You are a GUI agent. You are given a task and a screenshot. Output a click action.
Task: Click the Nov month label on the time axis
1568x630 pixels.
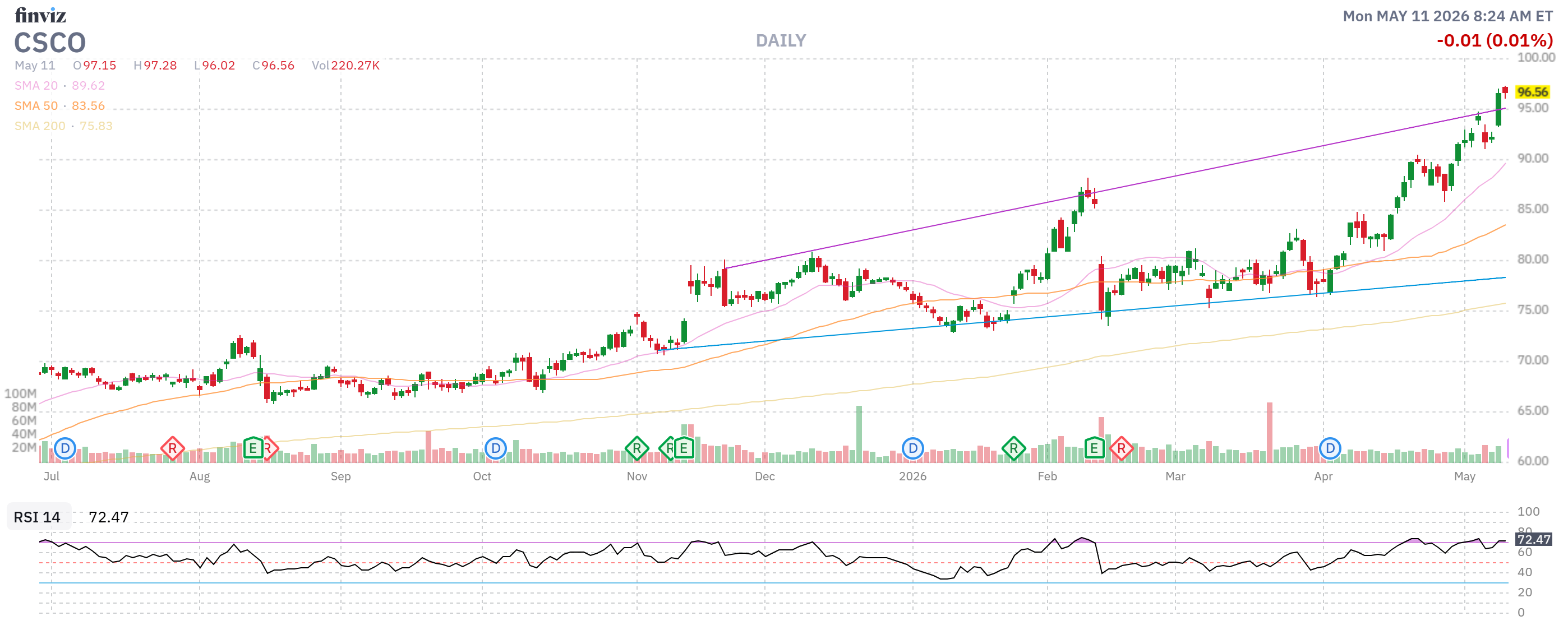(x=637, y=477)
